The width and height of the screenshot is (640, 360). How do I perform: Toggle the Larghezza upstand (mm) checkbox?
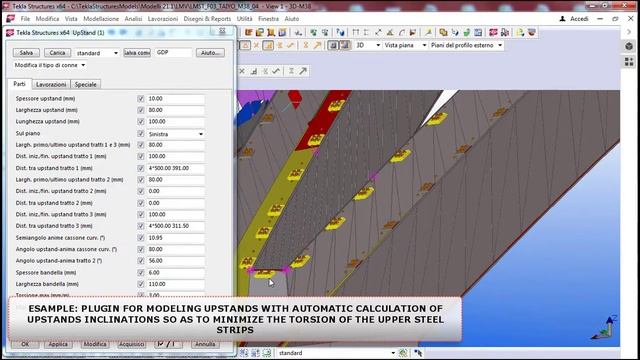[x=141, y=110]
